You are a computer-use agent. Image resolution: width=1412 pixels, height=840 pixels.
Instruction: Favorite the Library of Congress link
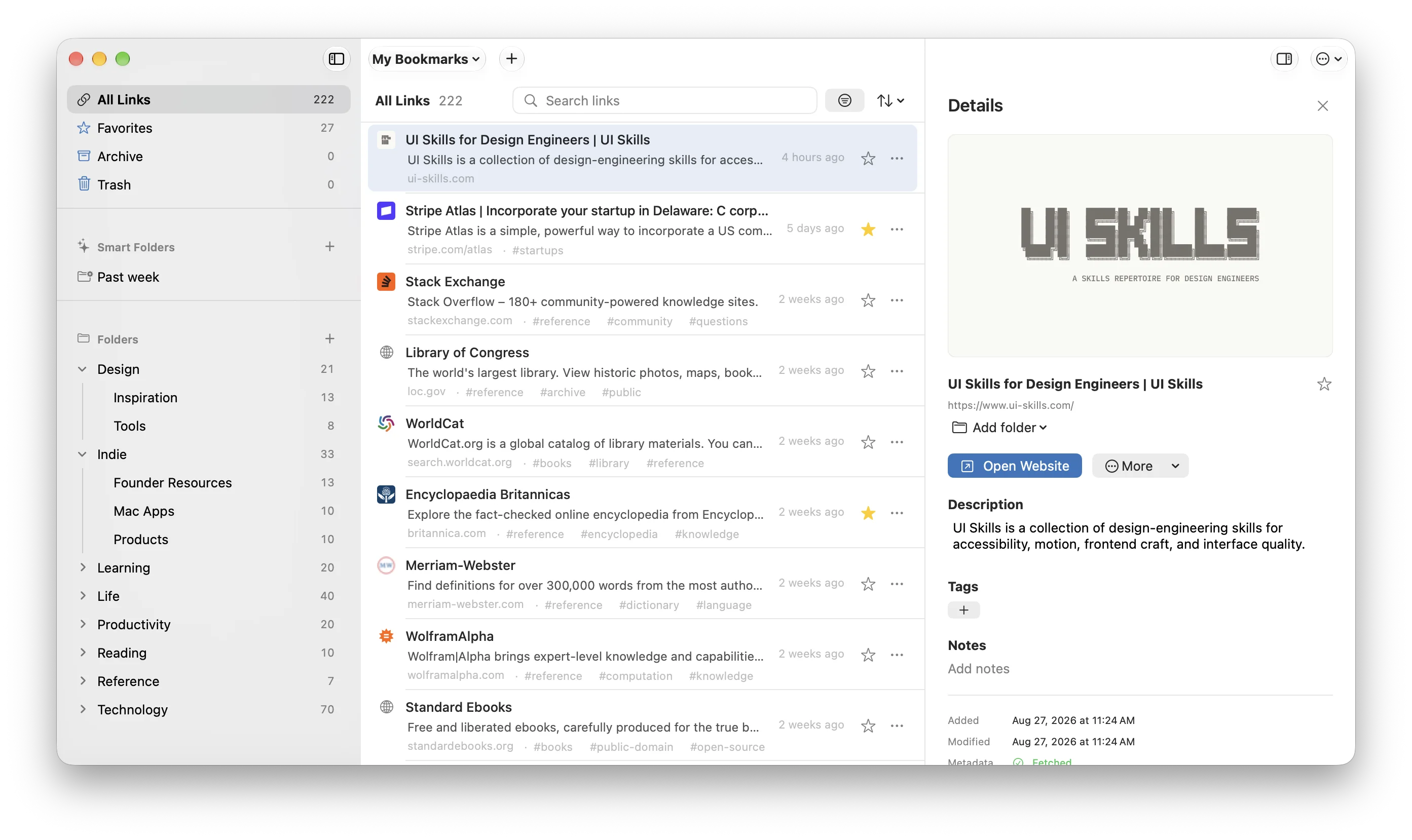(868, 371)
